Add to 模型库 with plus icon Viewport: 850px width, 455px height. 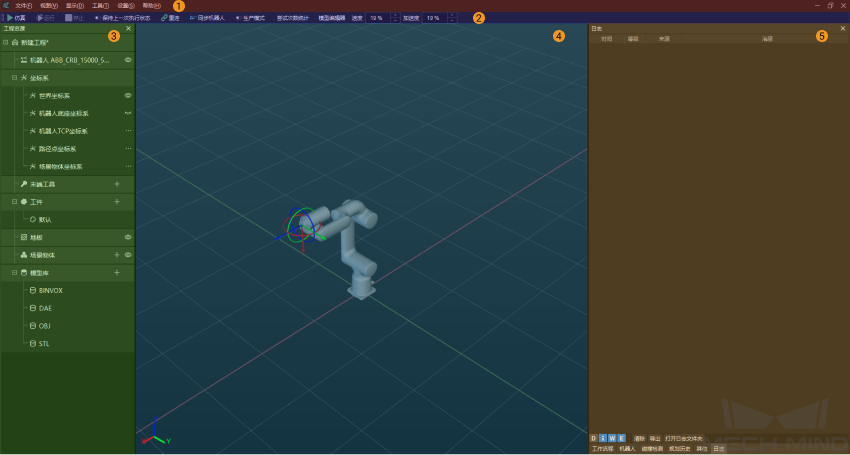coord(117,273)
